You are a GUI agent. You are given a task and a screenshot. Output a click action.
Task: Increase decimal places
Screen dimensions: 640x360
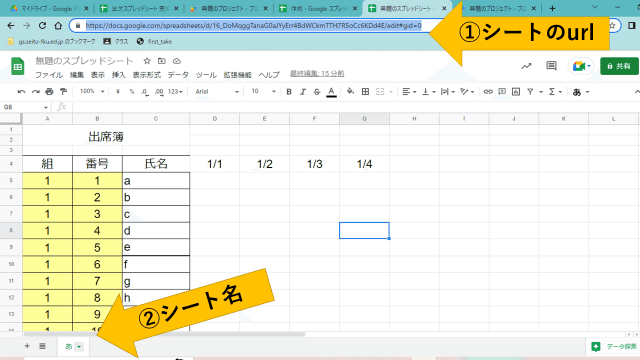(x=159, y=92)
